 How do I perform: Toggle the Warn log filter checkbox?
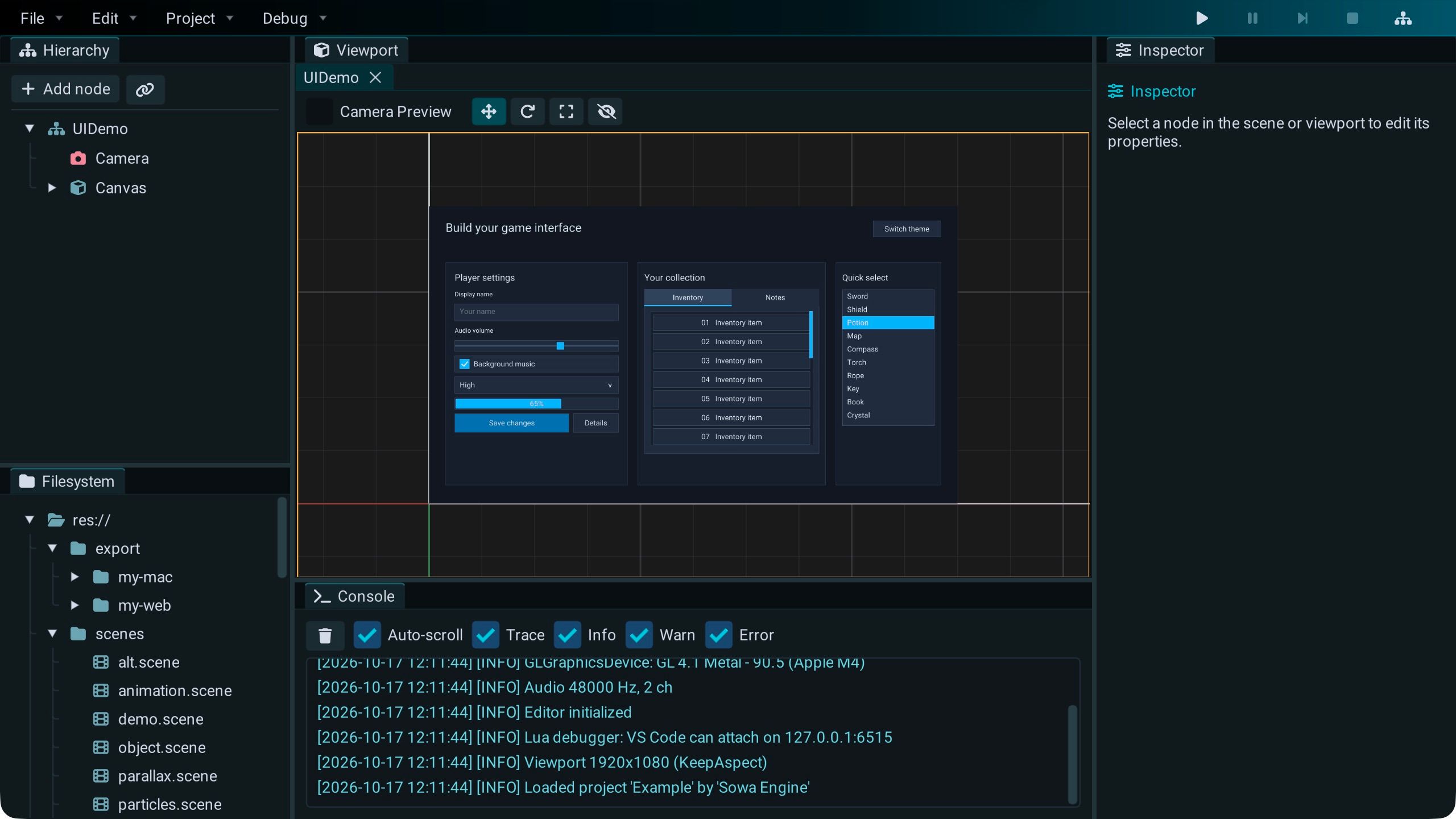(639, 635)
